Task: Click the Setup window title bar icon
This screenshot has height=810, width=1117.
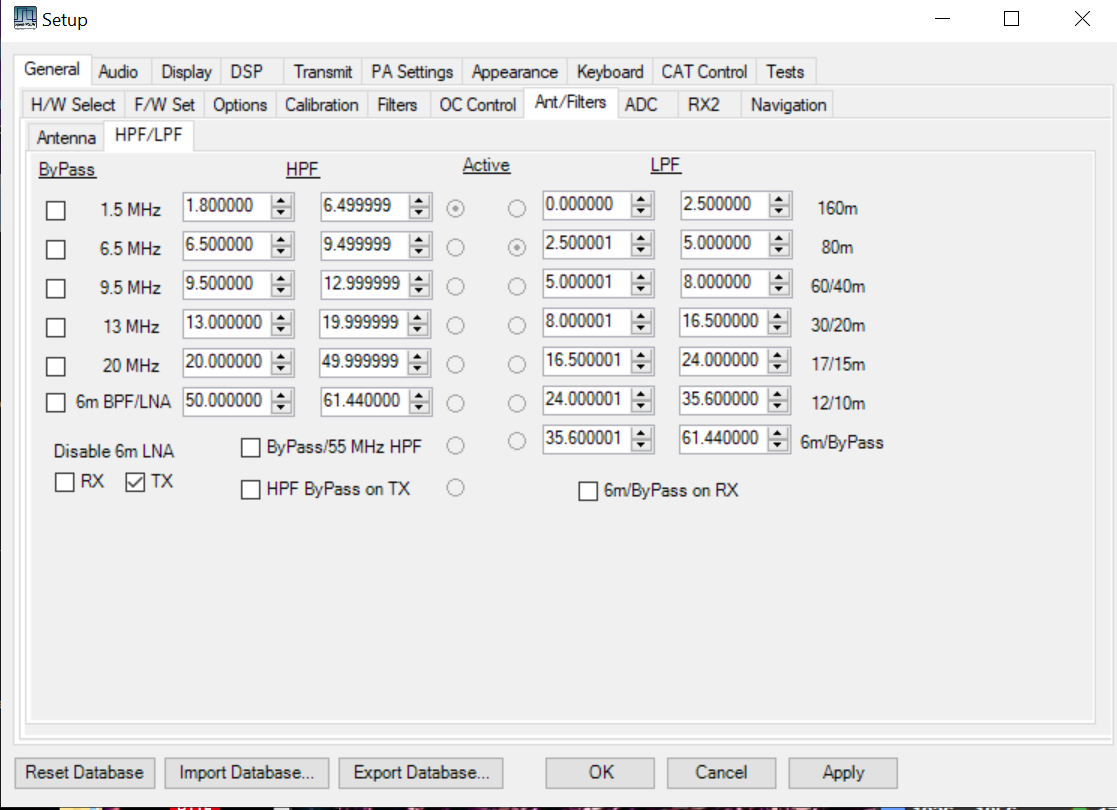Action: [25, 19]
